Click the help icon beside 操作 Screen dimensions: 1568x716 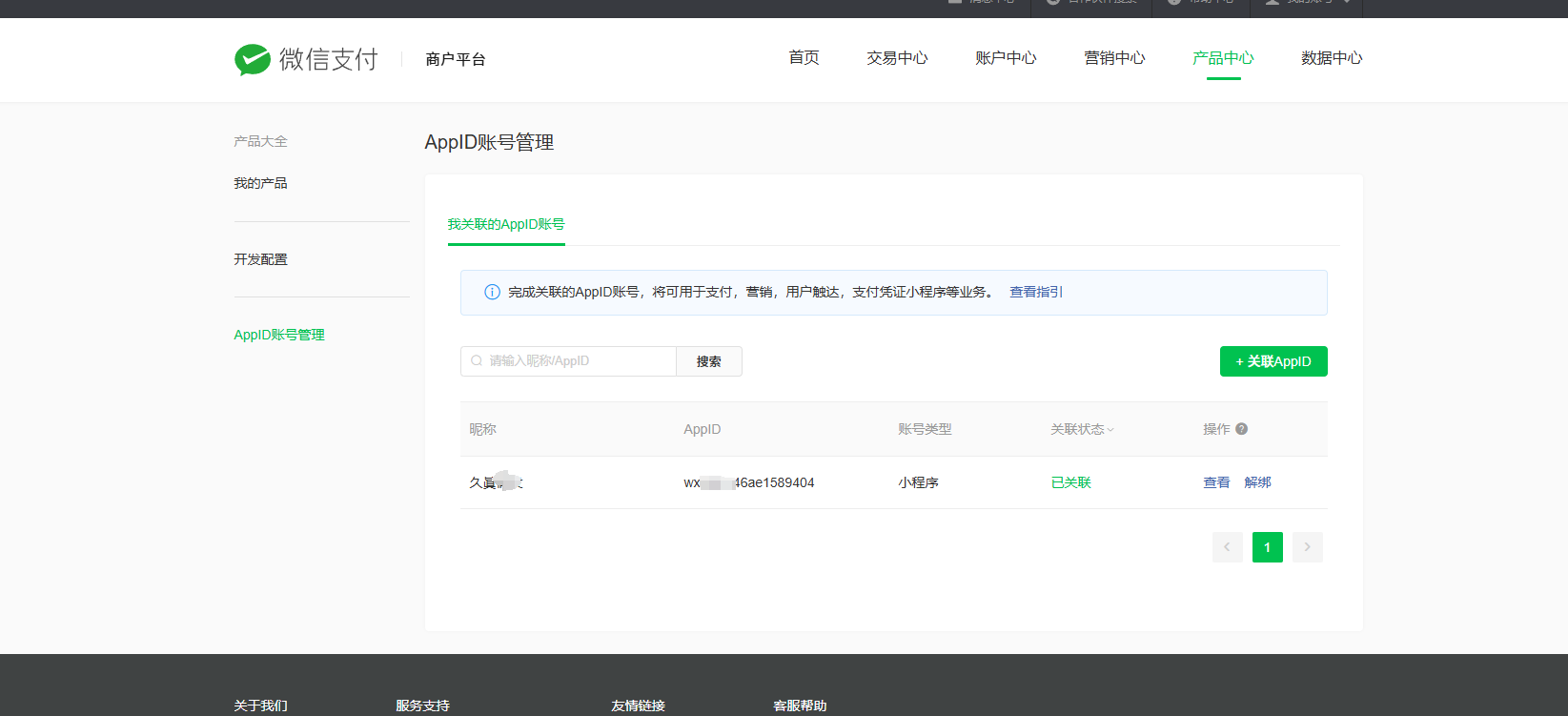(1241, 429)
